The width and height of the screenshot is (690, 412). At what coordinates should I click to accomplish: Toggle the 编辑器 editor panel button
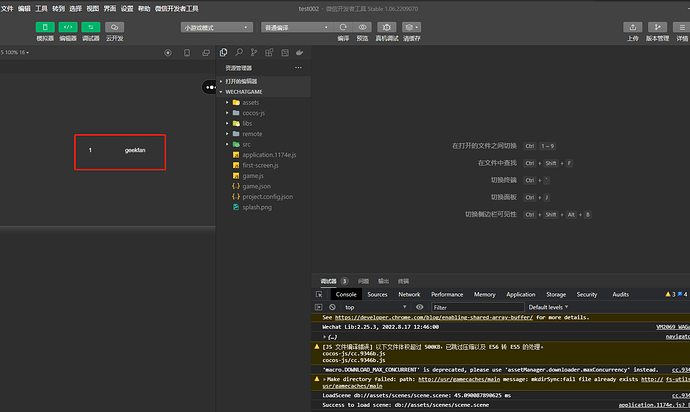pos(68,27)
